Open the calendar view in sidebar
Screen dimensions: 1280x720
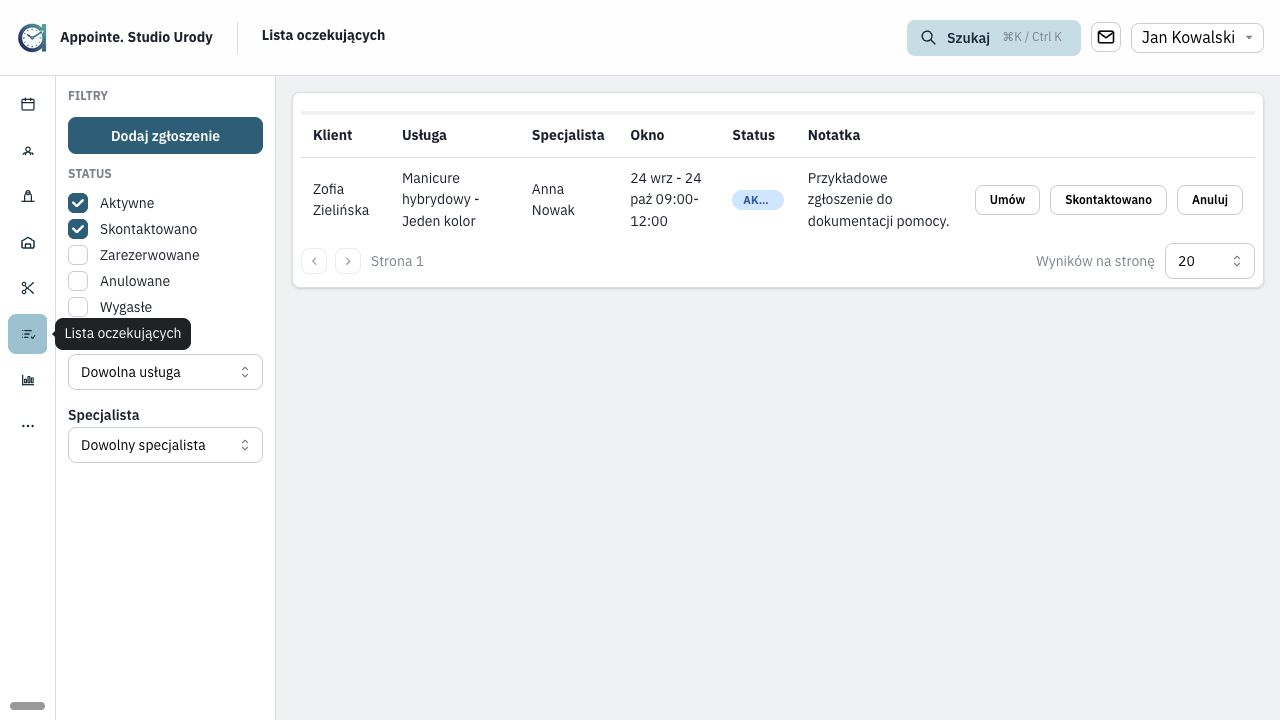[28, 104]
